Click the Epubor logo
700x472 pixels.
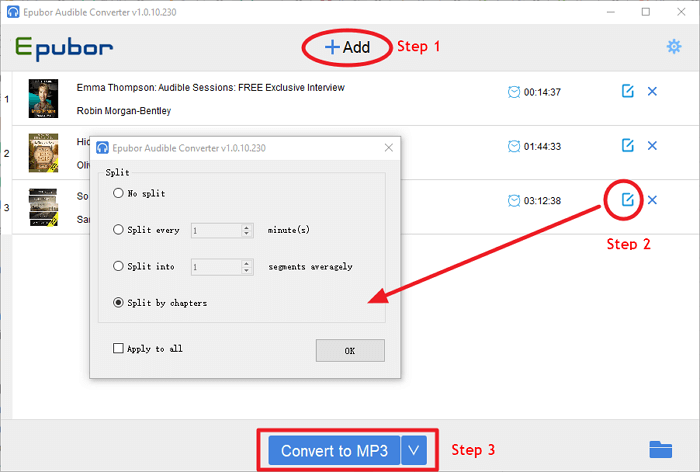[x=64, y=48]
